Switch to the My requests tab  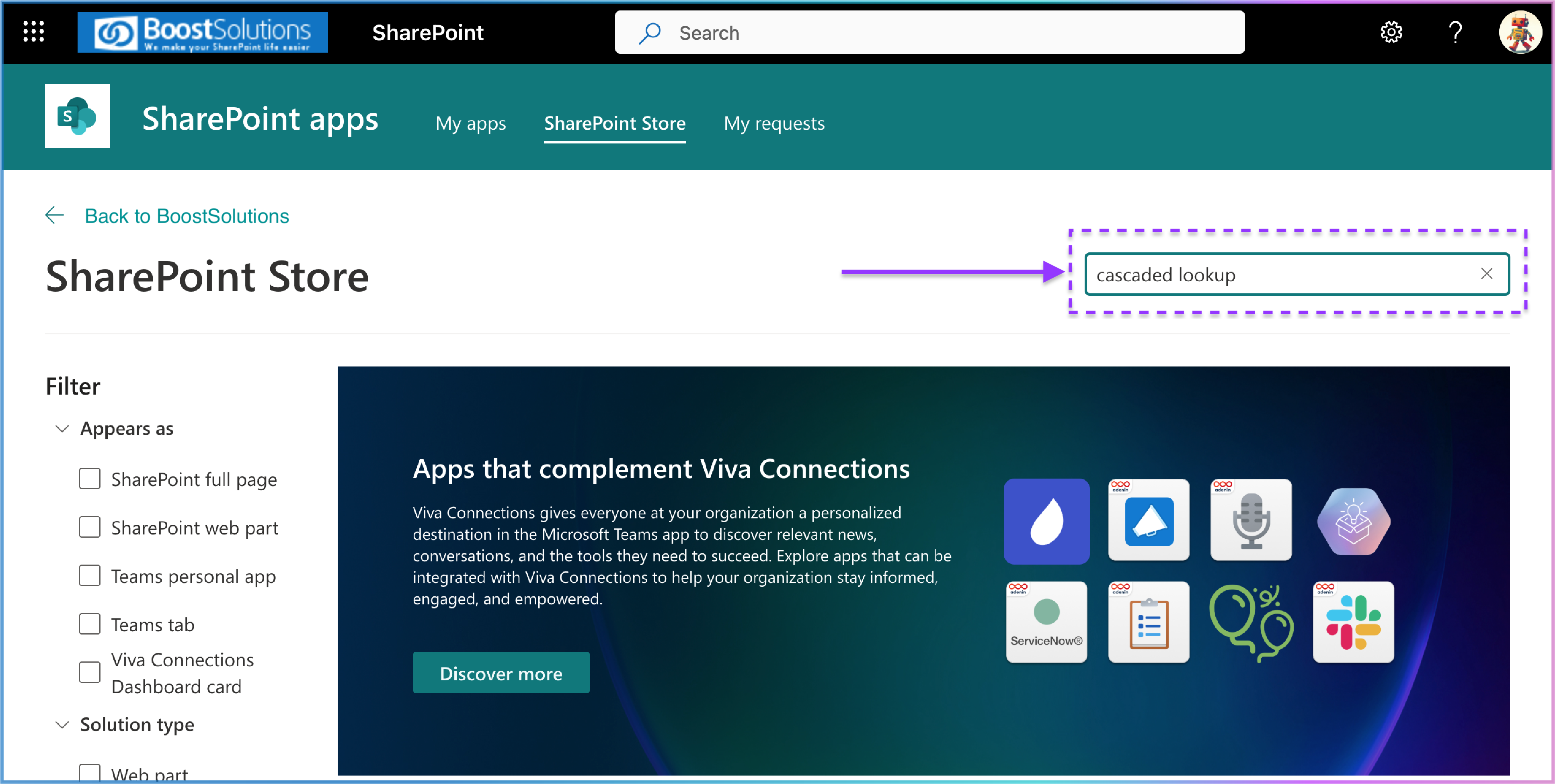(774, 123)
